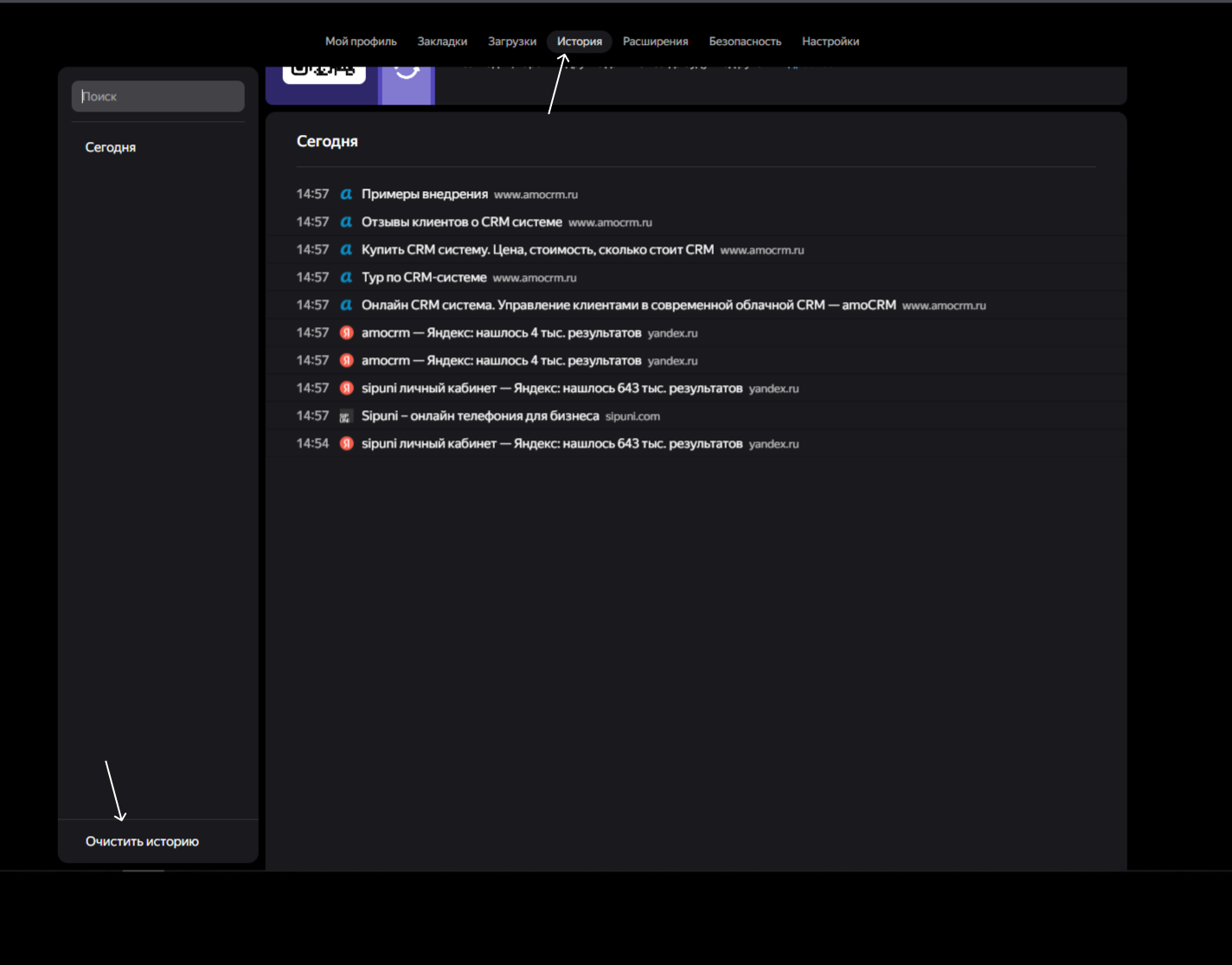Select Сегодня in the left sidebar
This screenshot has width=1232, height=965.
pos(111,147)
